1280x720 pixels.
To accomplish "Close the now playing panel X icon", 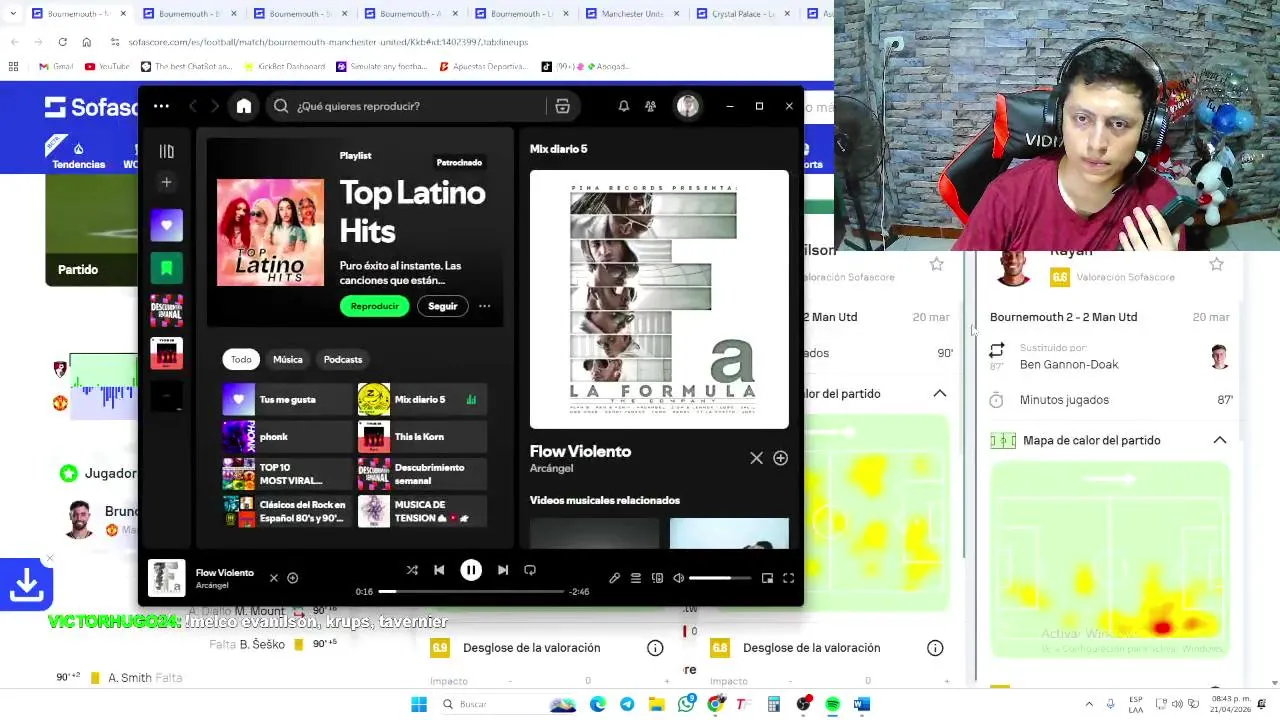I will coord(757,458).
